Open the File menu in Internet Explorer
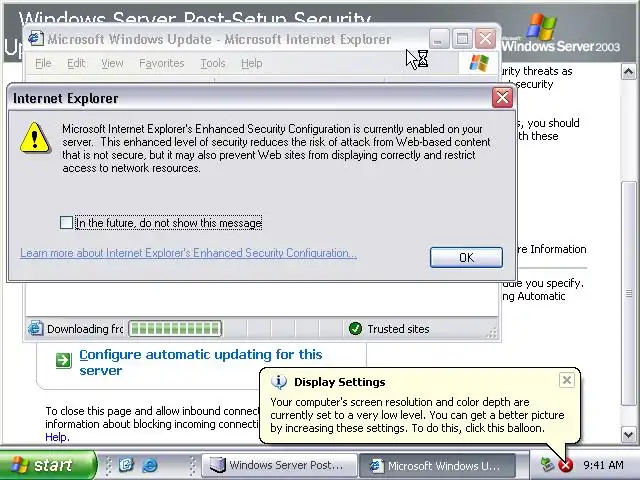Image resolution: width=640 pixels, height=480 pixels. click(43, 63)
